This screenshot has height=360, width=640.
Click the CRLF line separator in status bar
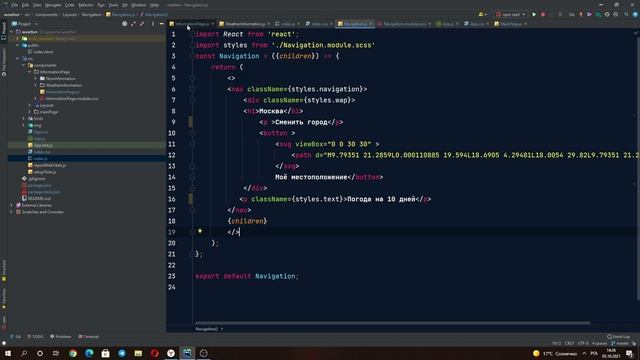569,343
